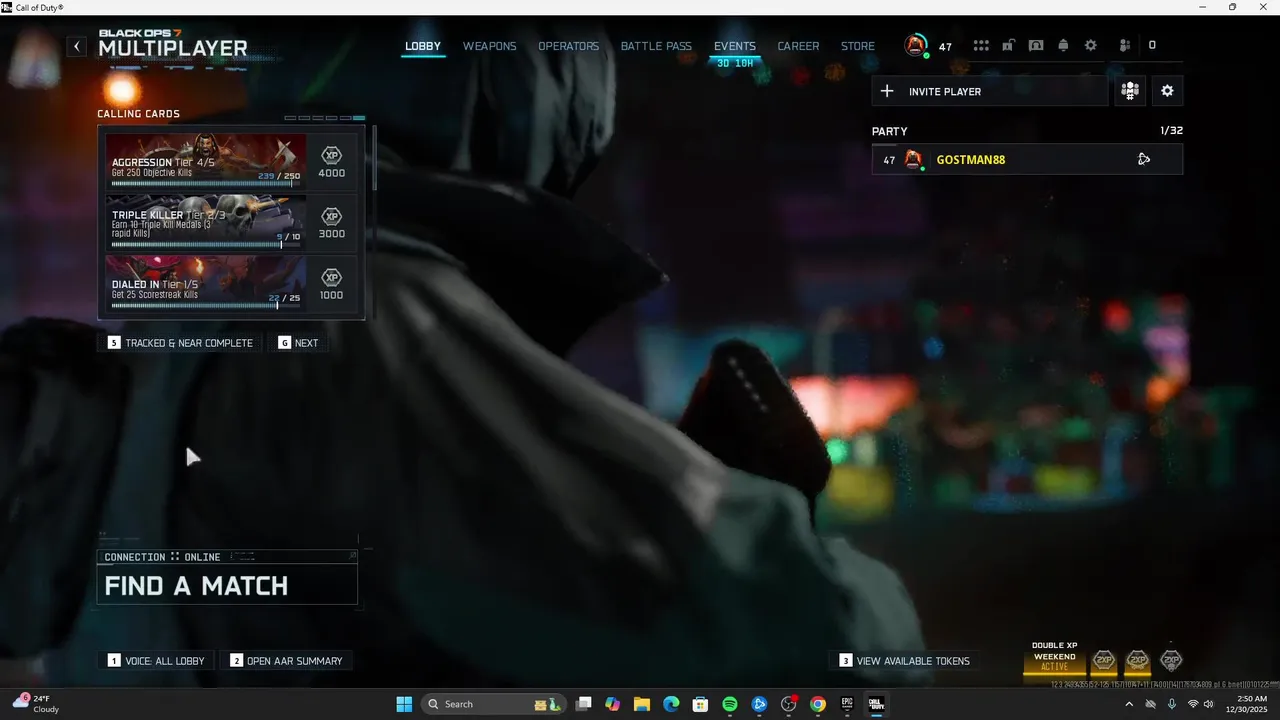The image size is (1280, 720).
Task: Click the XP badge on Dialed In card
Action: 331,278
